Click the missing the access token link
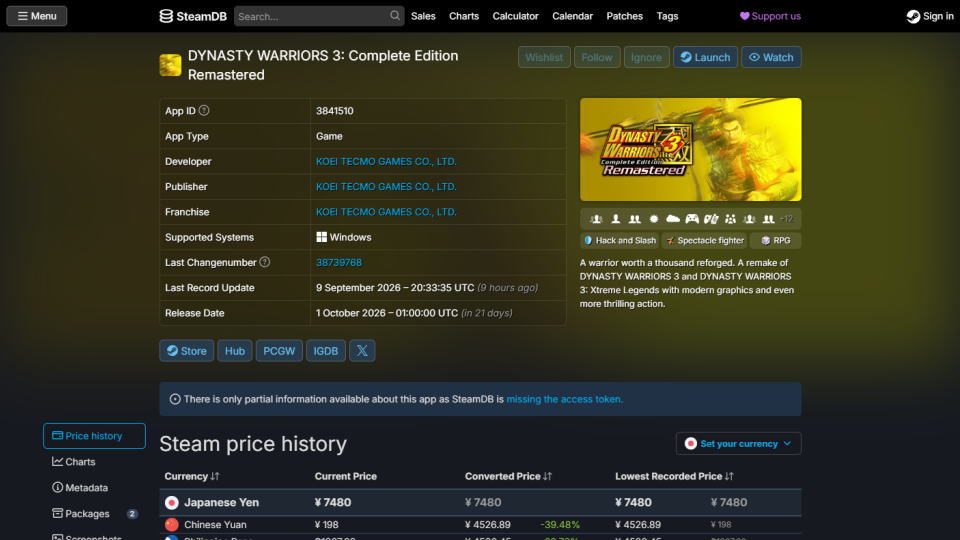The width and height of the screenshot is (960, 540). click(564, 399)
